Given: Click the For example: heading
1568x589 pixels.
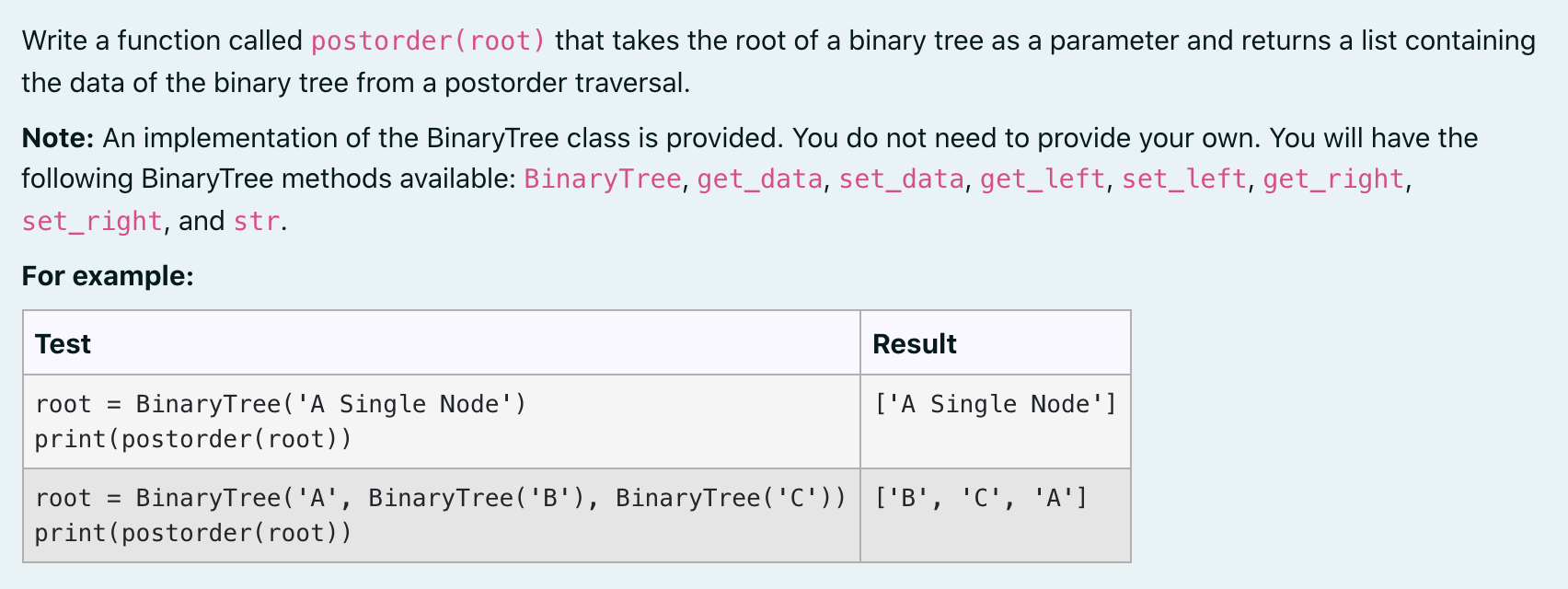Looking at the screenshot, I should (108, 276).
